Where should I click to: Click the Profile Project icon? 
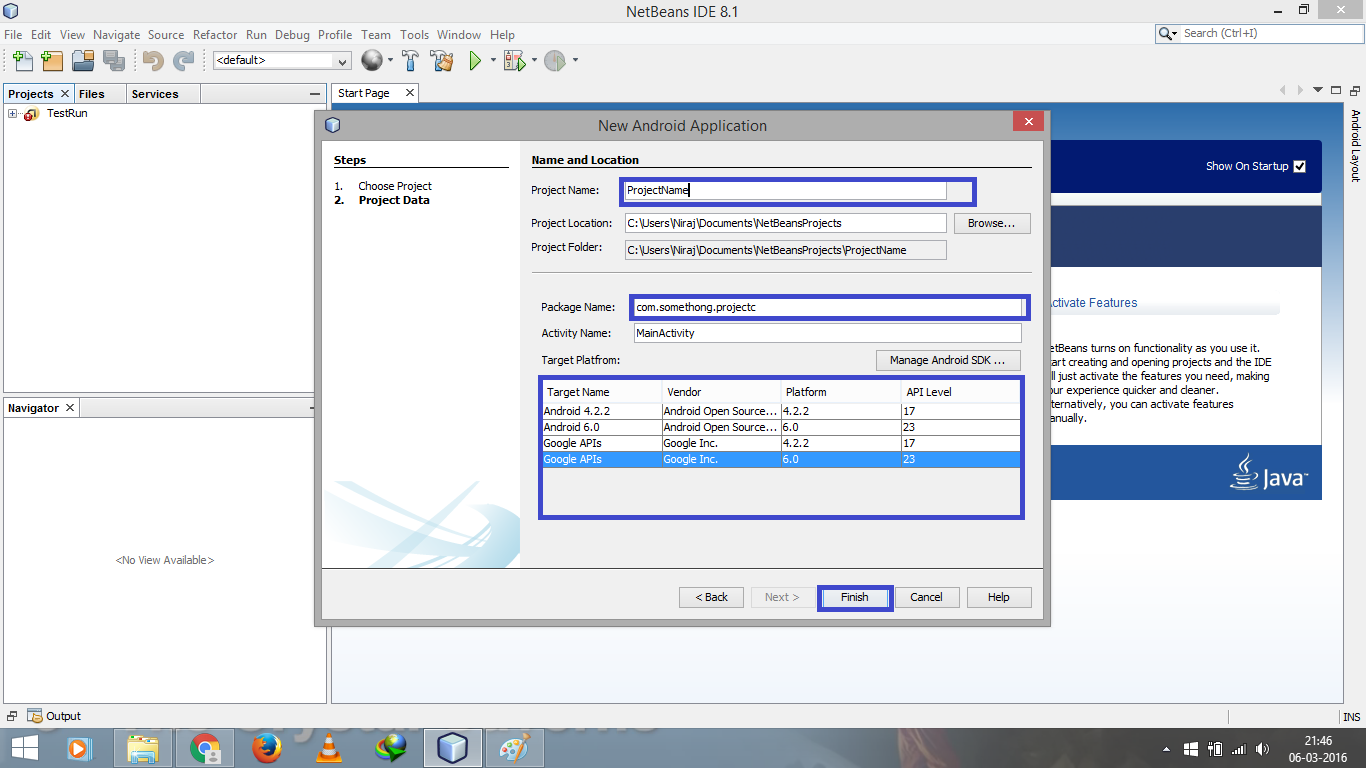(555, 61)
